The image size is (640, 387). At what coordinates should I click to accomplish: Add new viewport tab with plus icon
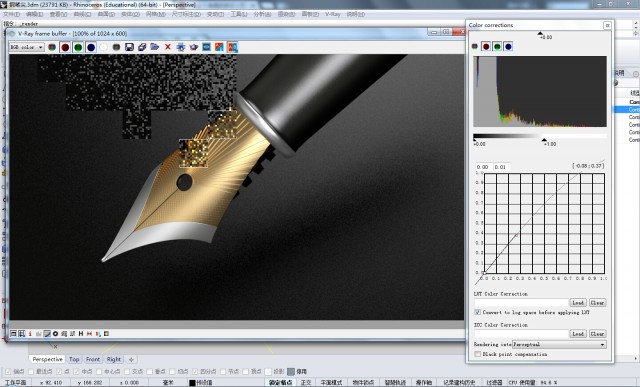click(131, 359)
